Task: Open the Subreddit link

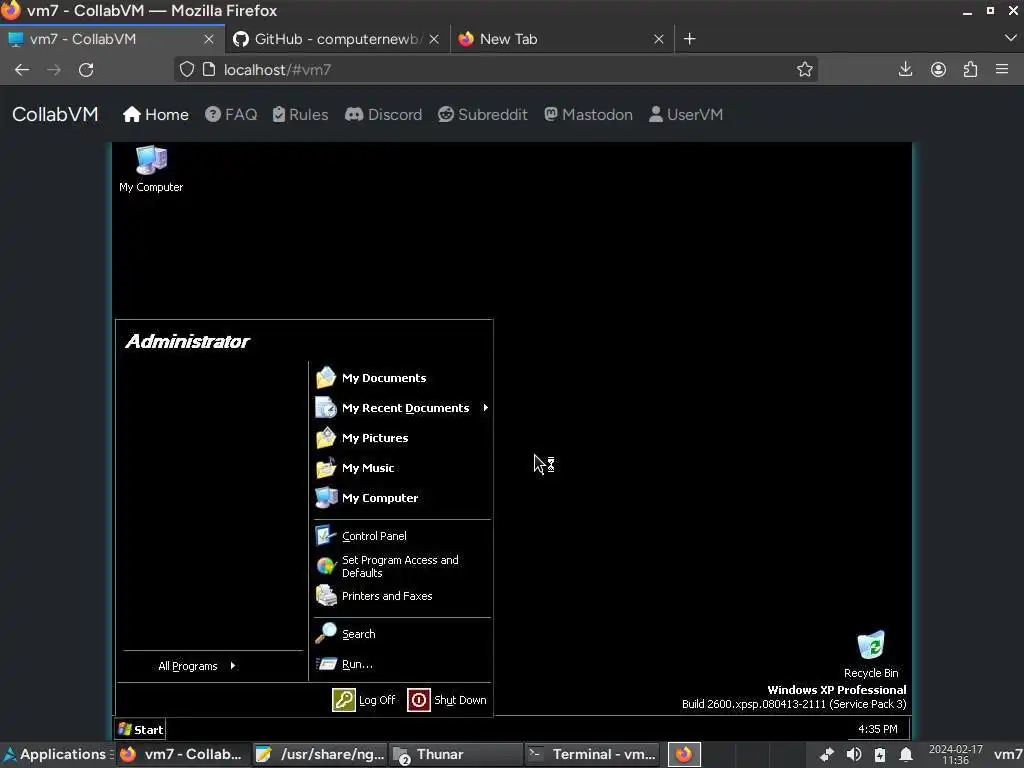Action: click(483, 114)
